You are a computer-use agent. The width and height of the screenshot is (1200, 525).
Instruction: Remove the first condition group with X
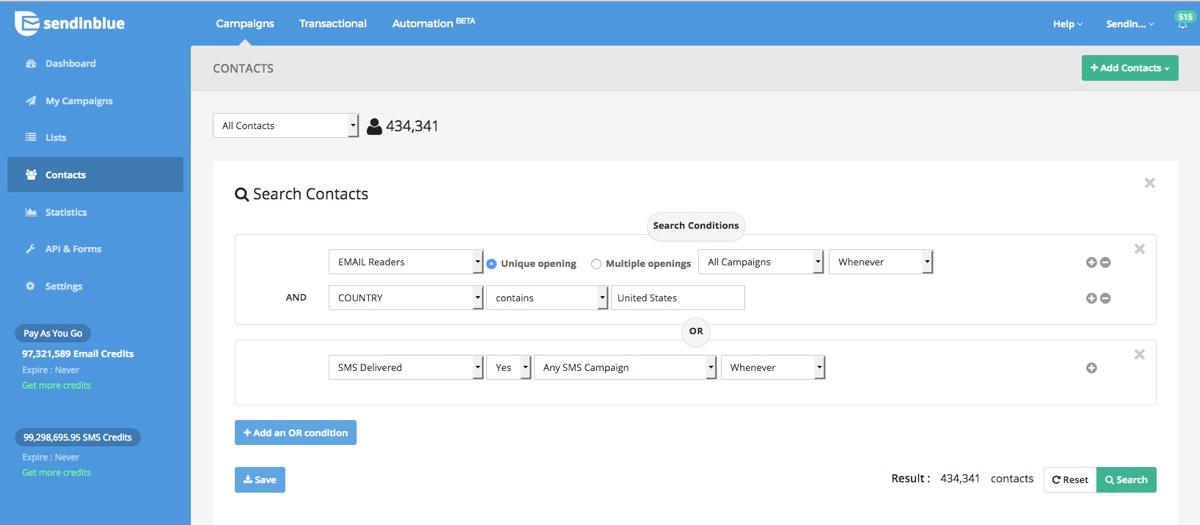tap(1139, 249)
